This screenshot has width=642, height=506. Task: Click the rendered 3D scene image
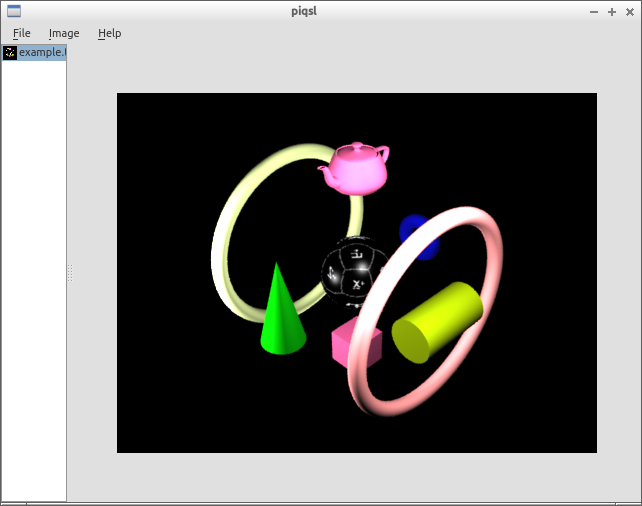(x=357, y=273)
